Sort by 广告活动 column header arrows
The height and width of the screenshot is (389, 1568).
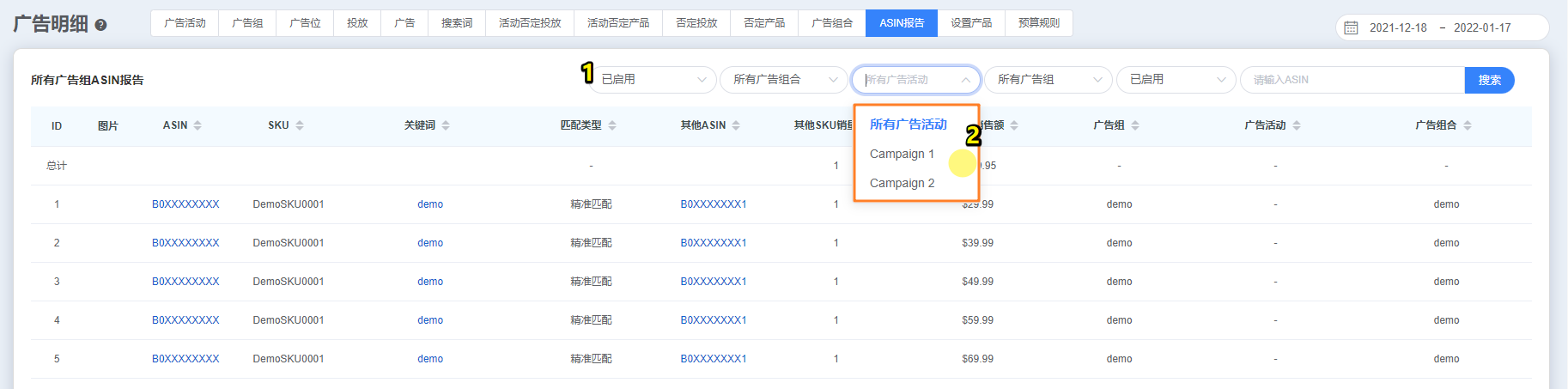pos(1297,125)
